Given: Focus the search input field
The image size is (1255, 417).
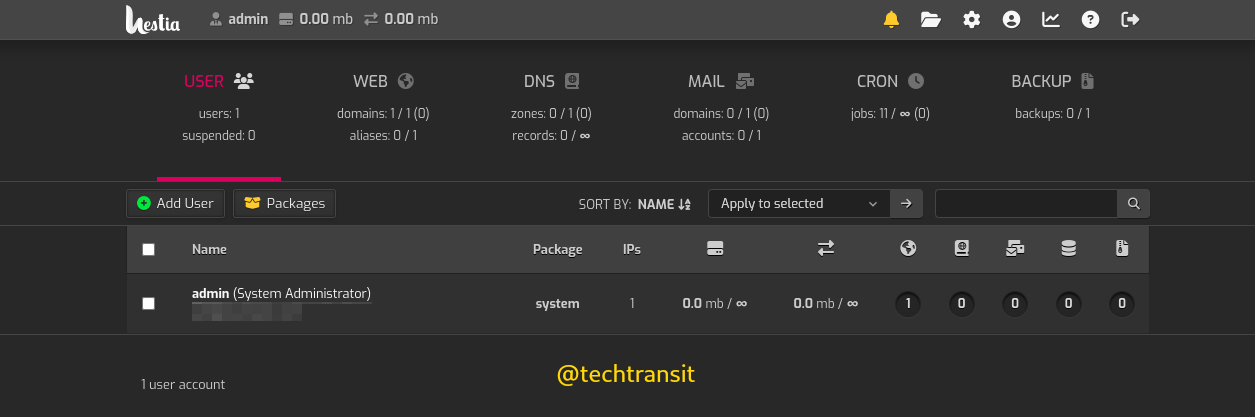Looking at the screenshot, I should point(1025,203).
